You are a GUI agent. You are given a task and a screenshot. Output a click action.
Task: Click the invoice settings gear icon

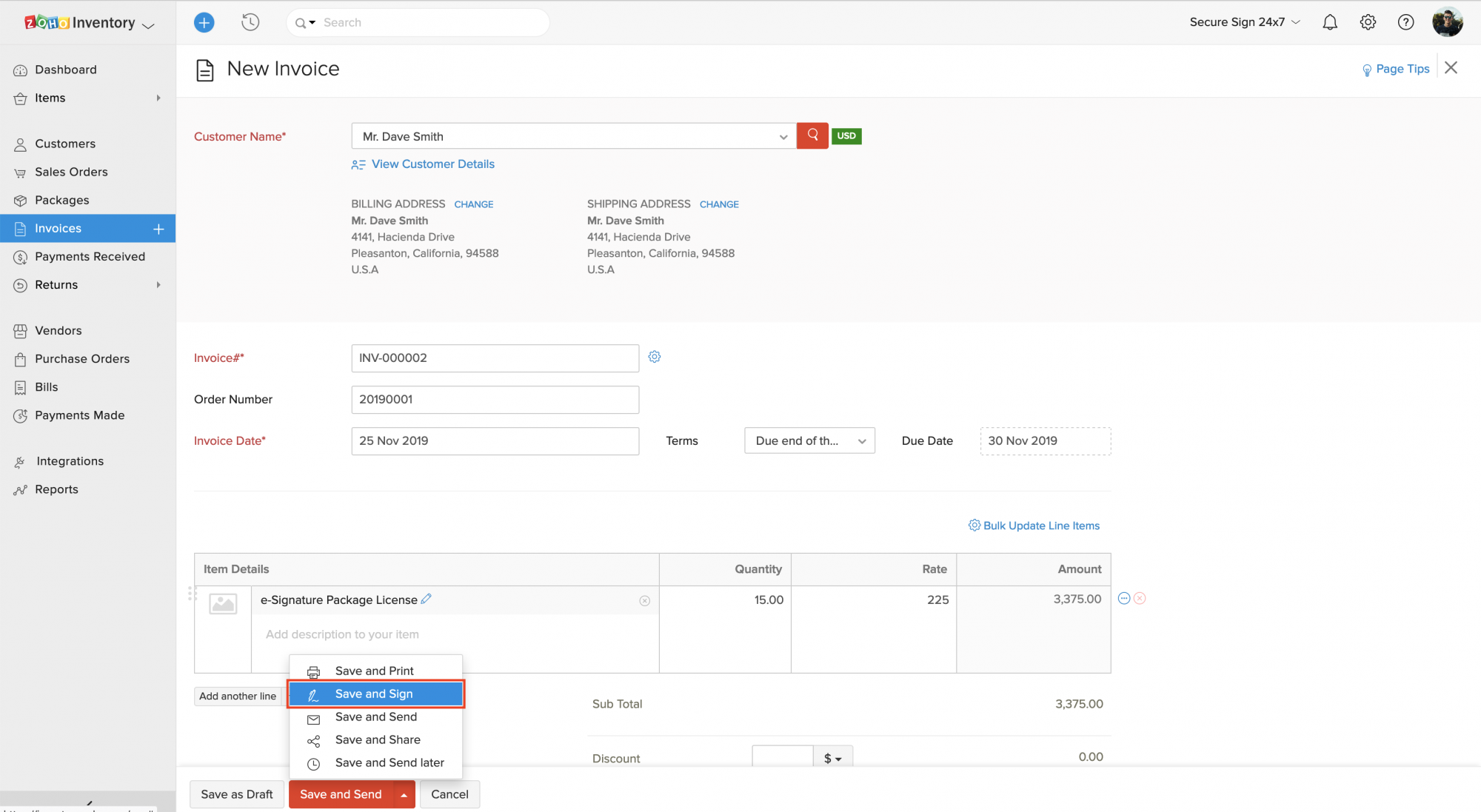pos(655,357)
